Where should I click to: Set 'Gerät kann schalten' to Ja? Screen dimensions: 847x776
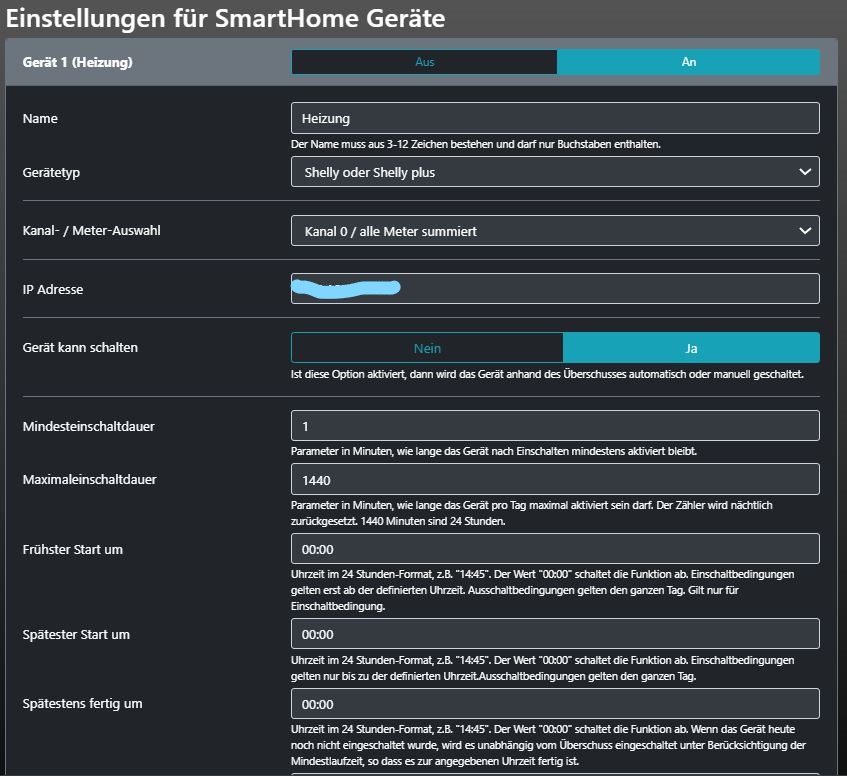tap(691, 348)
